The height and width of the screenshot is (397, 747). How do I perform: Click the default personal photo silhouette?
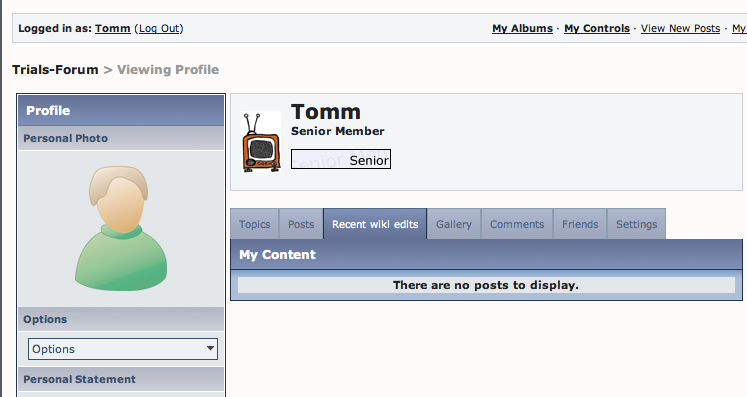121,228
